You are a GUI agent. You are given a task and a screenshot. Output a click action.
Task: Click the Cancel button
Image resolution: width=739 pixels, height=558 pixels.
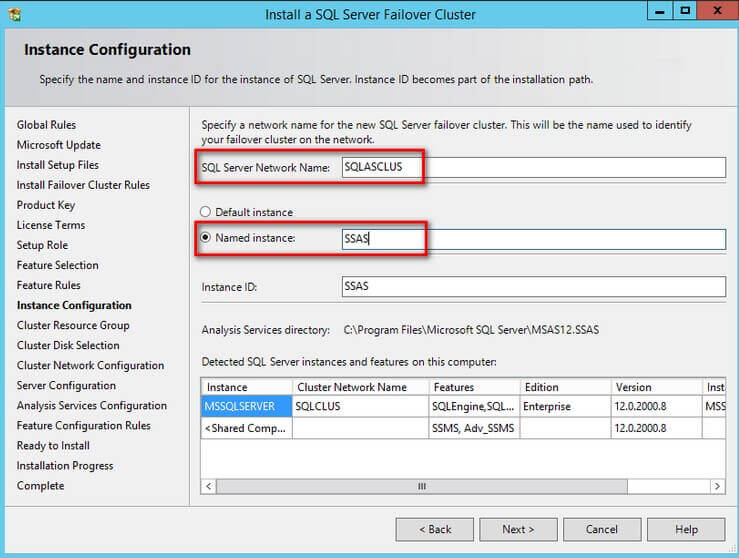[x=602, y=529]
